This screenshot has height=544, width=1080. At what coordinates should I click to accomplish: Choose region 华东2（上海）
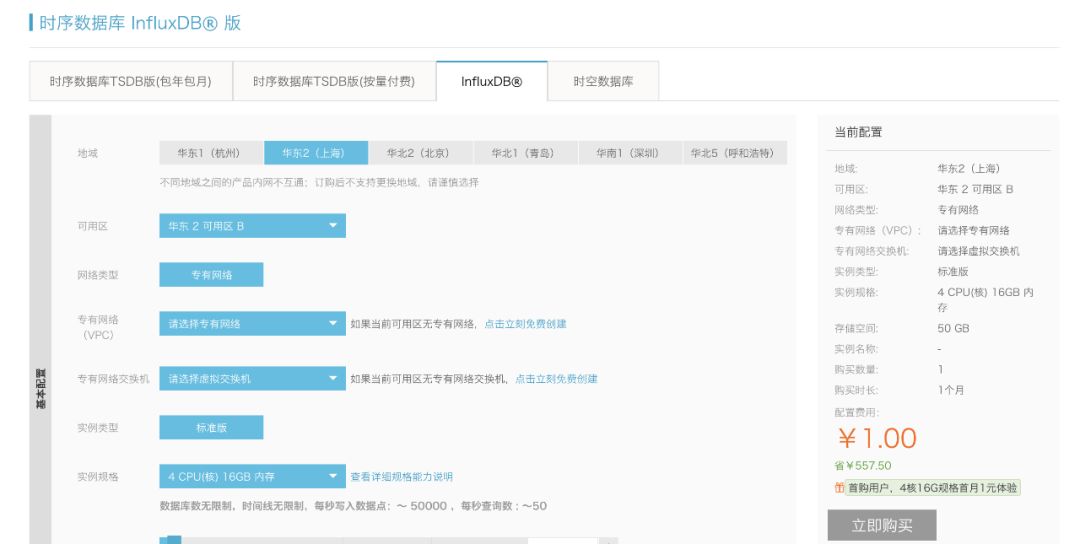click(x=316, y=153)
